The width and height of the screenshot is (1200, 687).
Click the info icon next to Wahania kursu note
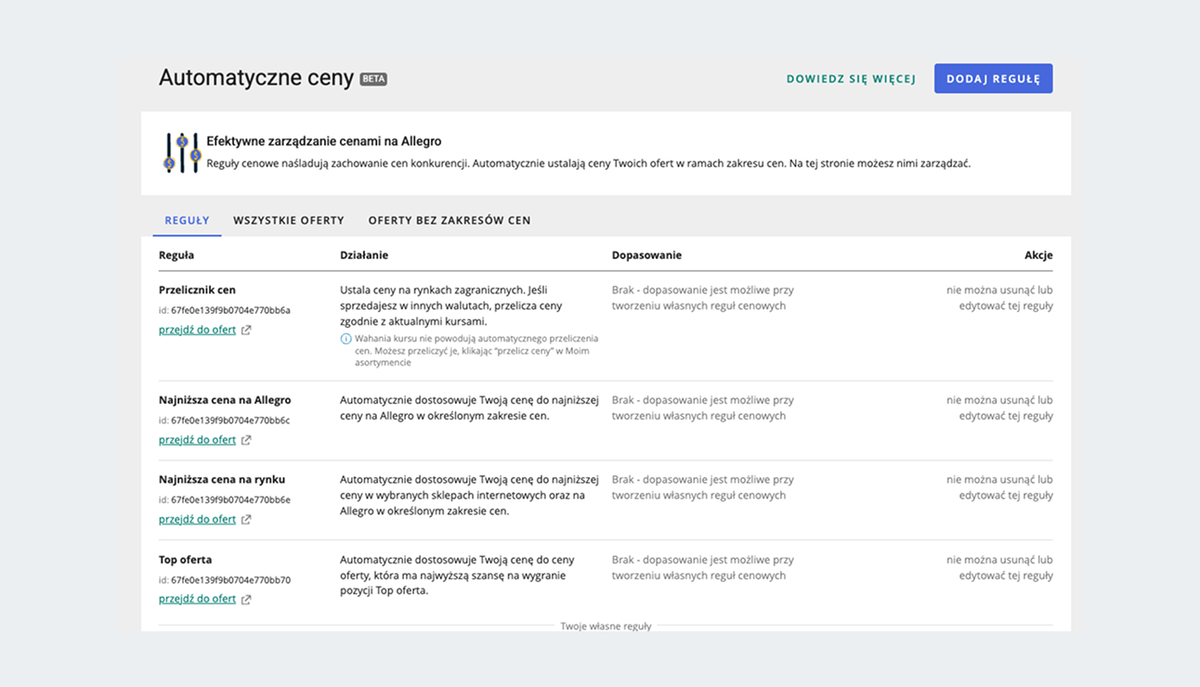click(346, 339)
